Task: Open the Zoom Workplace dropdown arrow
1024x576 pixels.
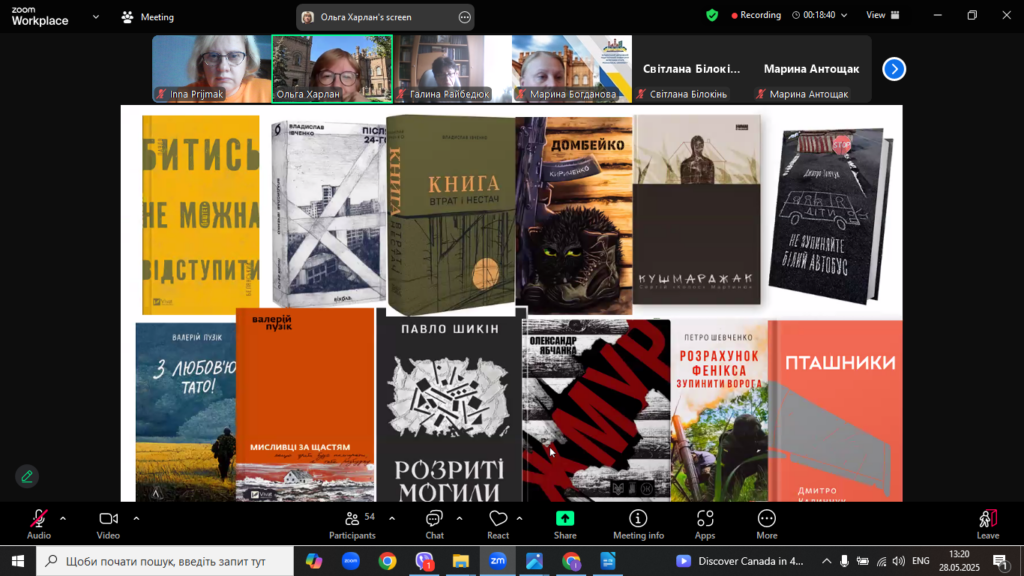Action: pyautogui.click(x=96, y=17)
